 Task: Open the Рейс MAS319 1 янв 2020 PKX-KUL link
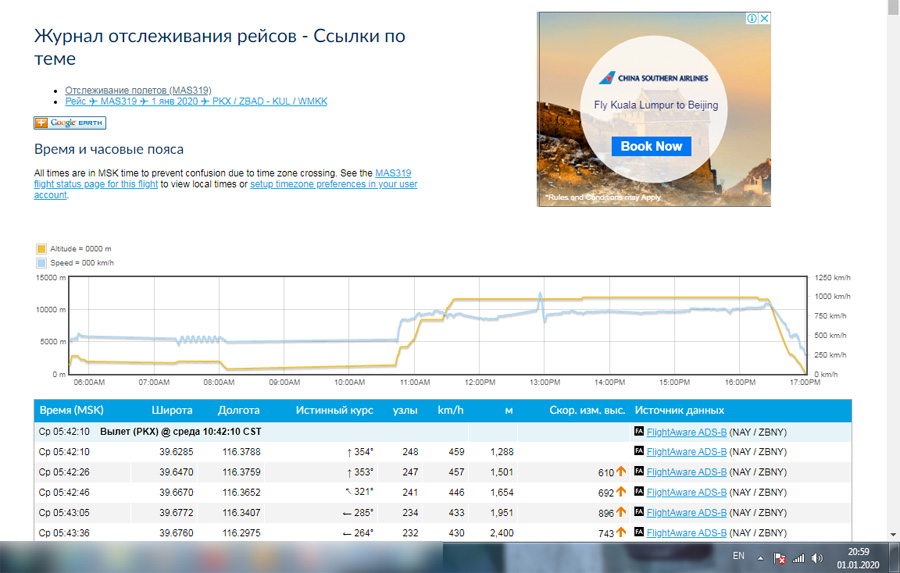point(196,101)
